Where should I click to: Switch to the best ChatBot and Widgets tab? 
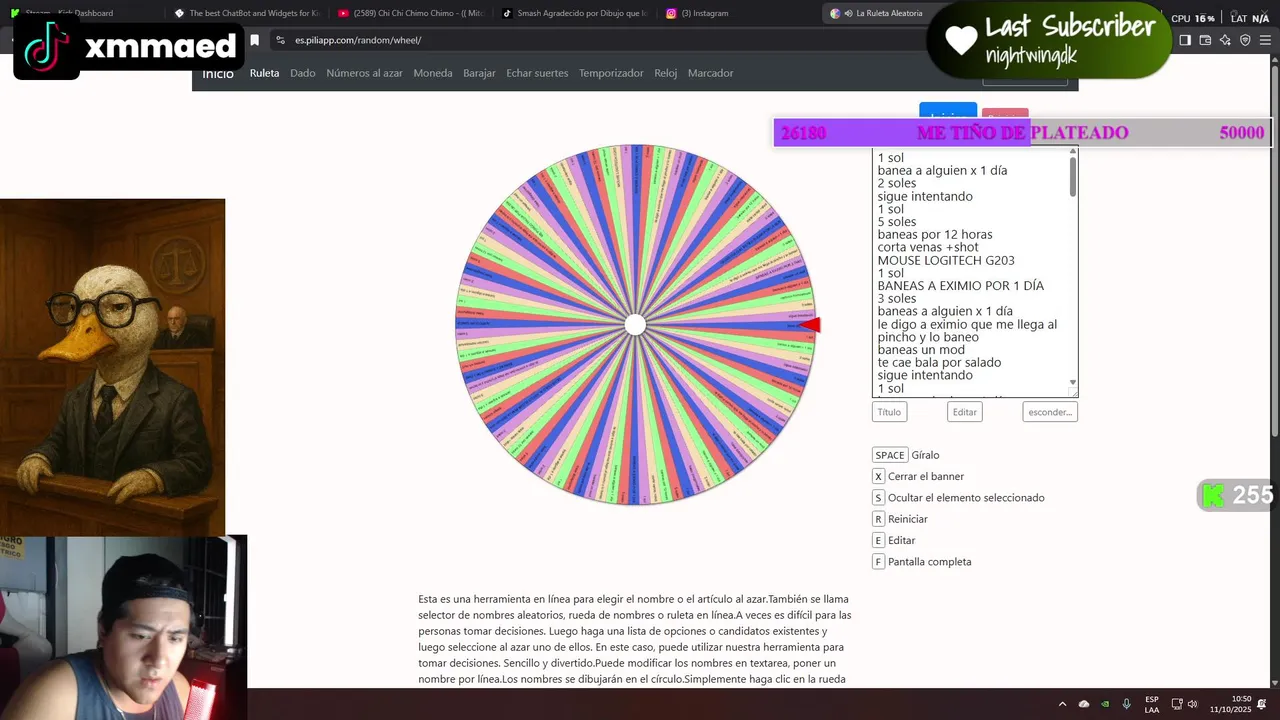pyautogui.click(x=245, y=13)
